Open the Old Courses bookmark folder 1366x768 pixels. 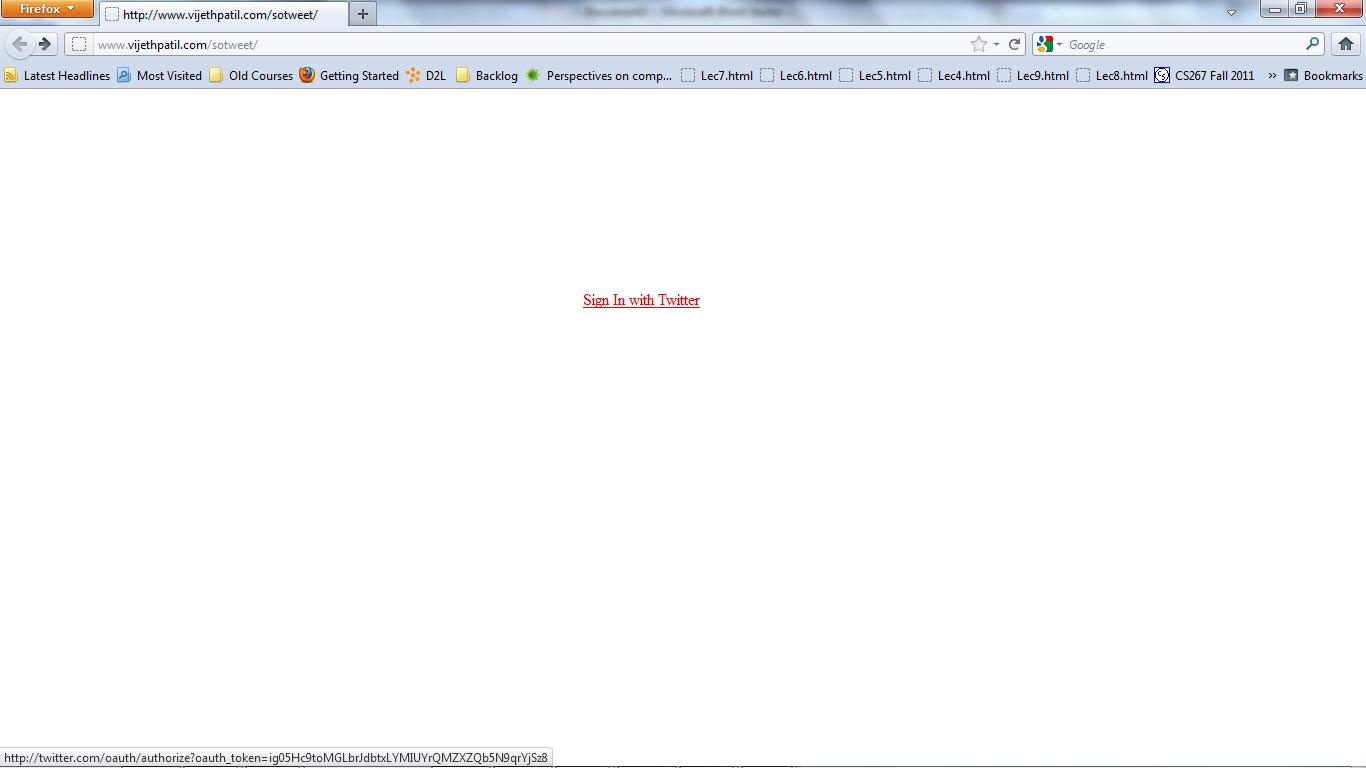point(251,75)
